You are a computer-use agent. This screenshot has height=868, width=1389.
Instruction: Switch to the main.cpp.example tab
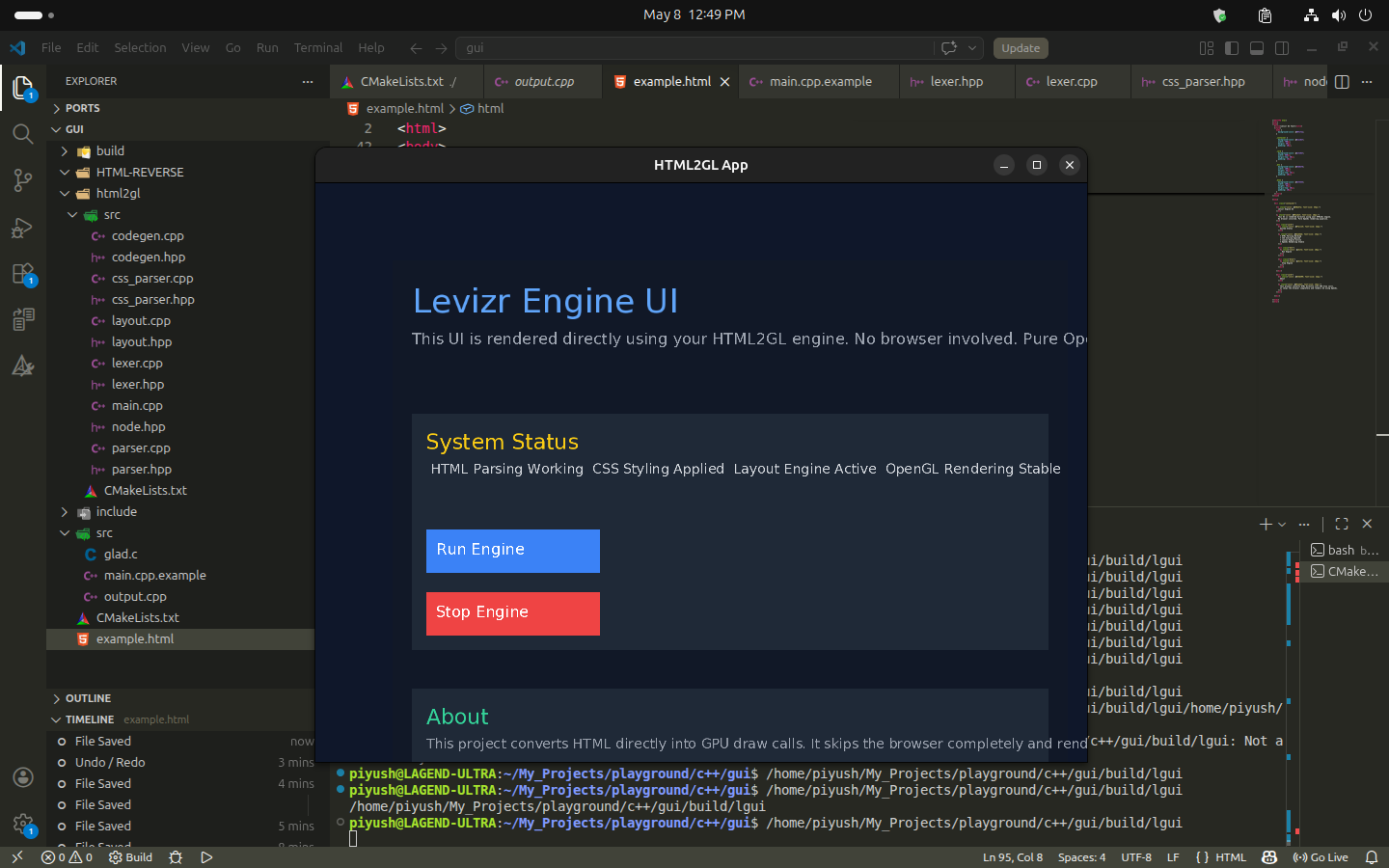tap(820, 82)
